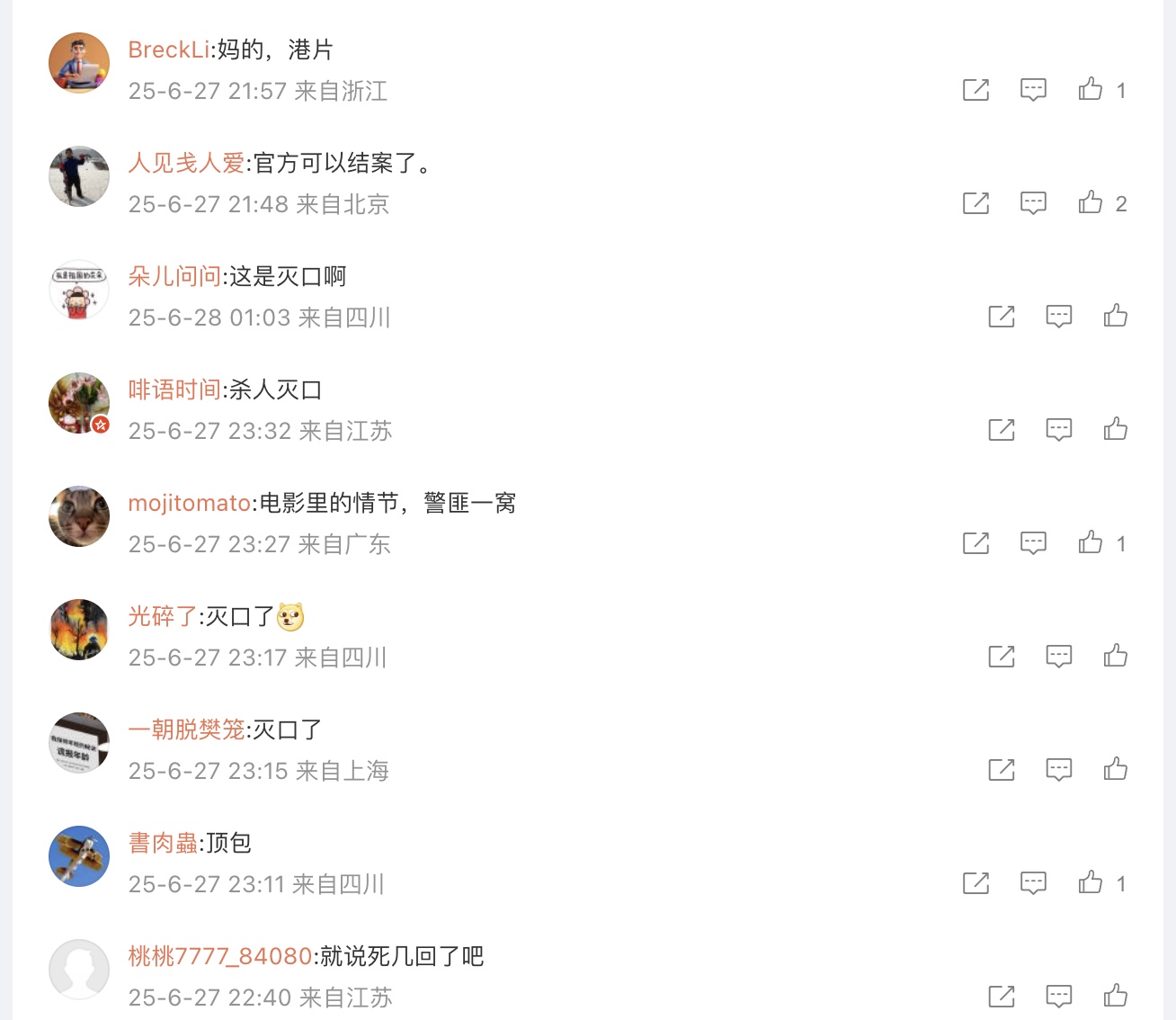Share the comment by 桃桃7777_84080
Viewport: 1176px width, 1020px height.
point(1001,996)
